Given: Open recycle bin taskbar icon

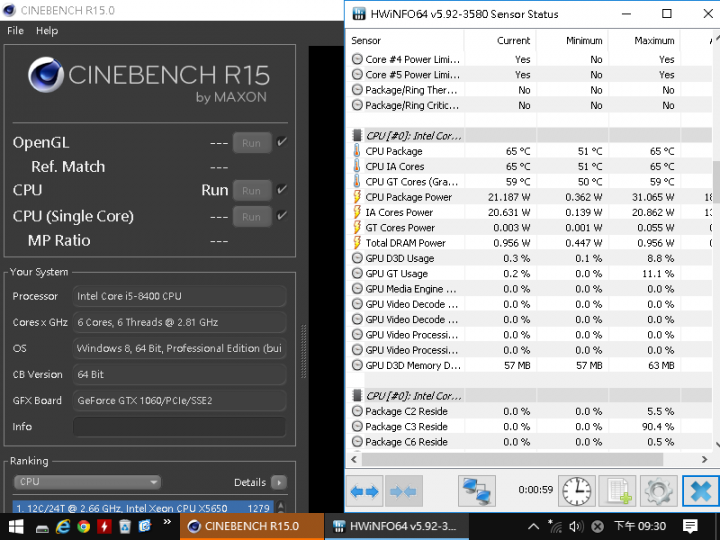Looking at the screenshot, I should [124, 526].
